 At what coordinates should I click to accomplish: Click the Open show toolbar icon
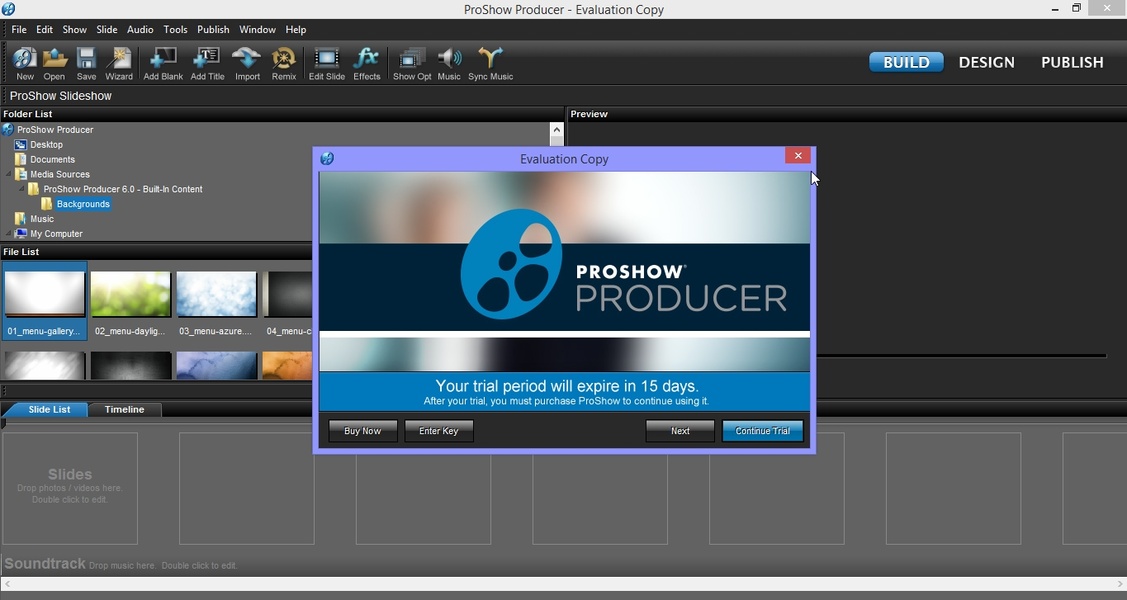(x=54, y=63)
